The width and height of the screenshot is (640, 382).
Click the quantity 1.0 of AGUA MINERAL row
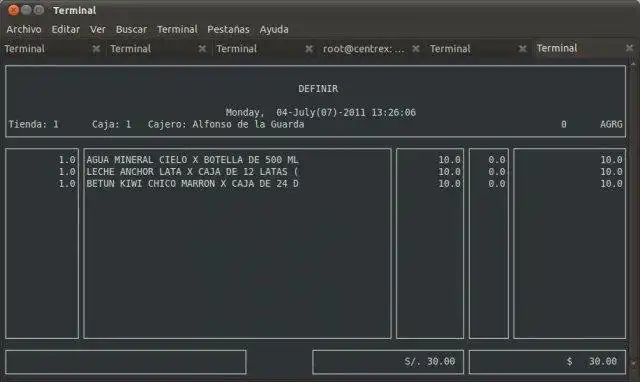[67, 160]
